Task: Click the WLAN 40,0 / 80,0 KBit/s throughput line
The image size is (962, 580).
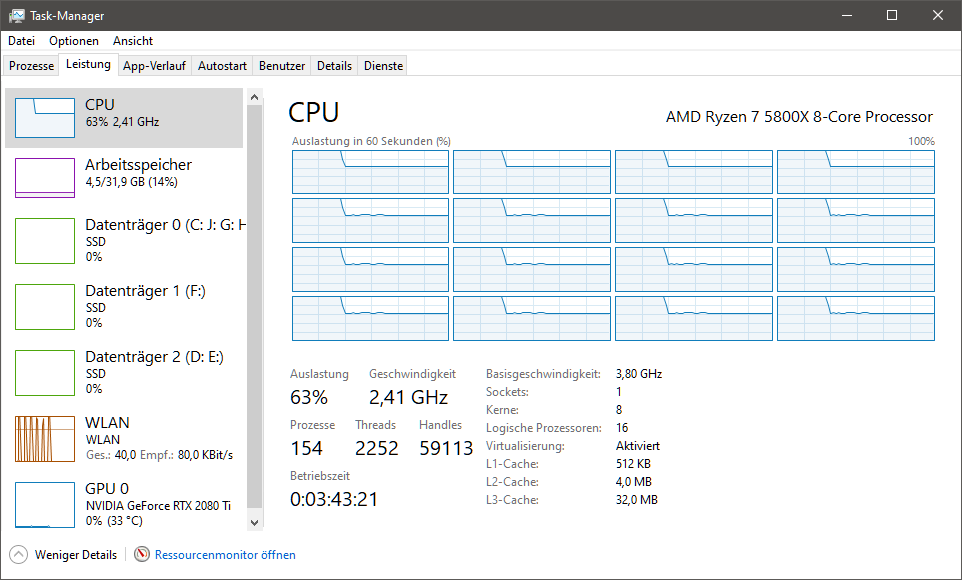Action: pyautogui.click(x=159, y=455)
